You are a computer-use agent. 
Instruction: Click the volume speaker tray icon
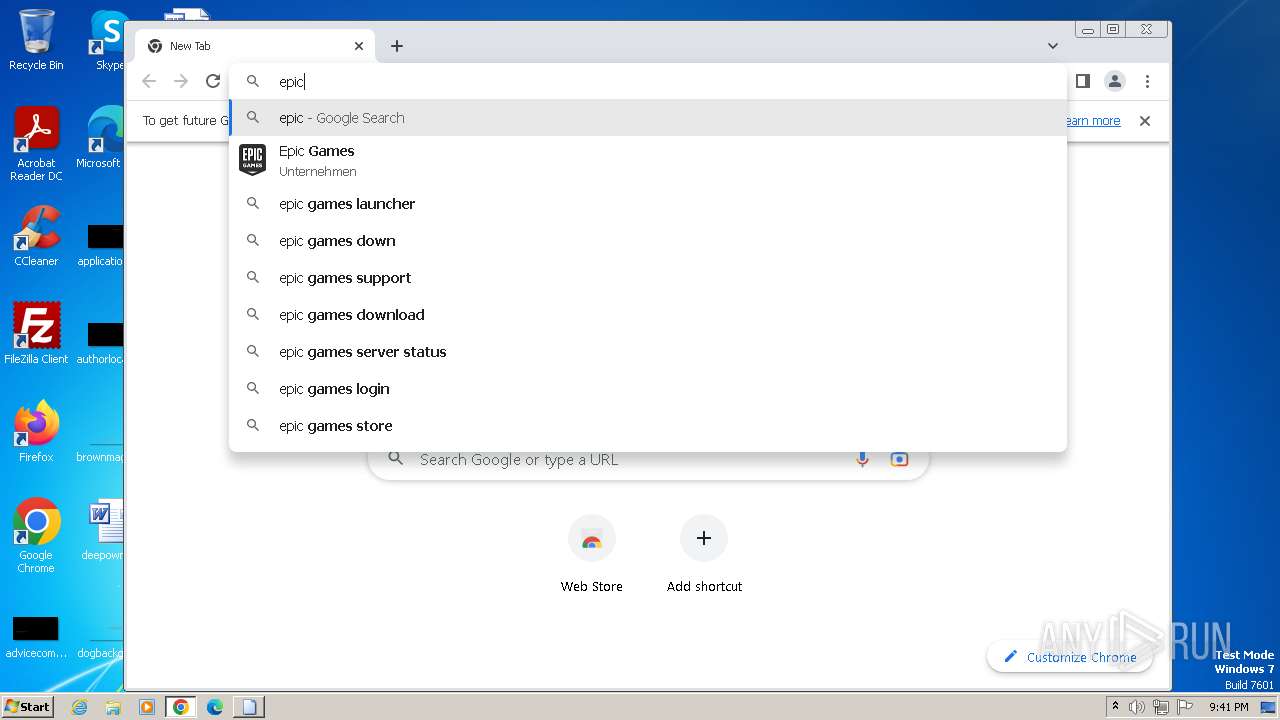coord(1136,707)
